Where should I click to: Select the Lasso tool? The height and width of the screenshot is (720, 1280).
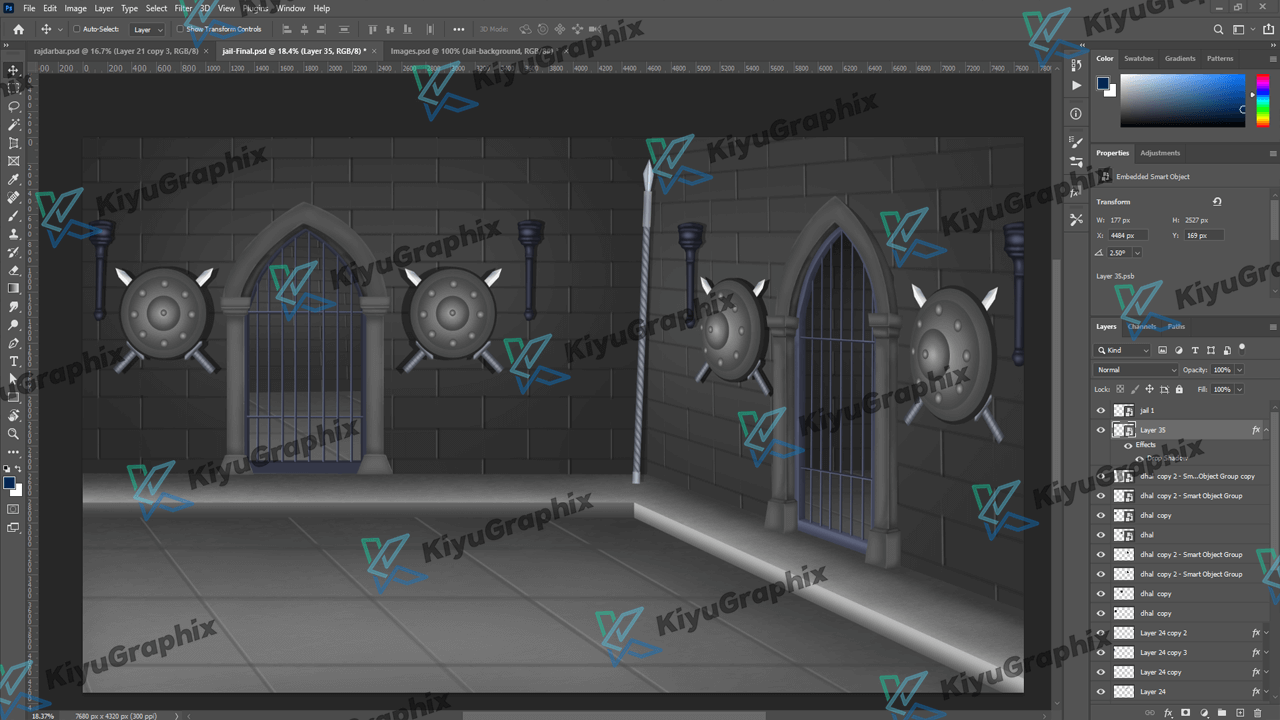[14, 106]
